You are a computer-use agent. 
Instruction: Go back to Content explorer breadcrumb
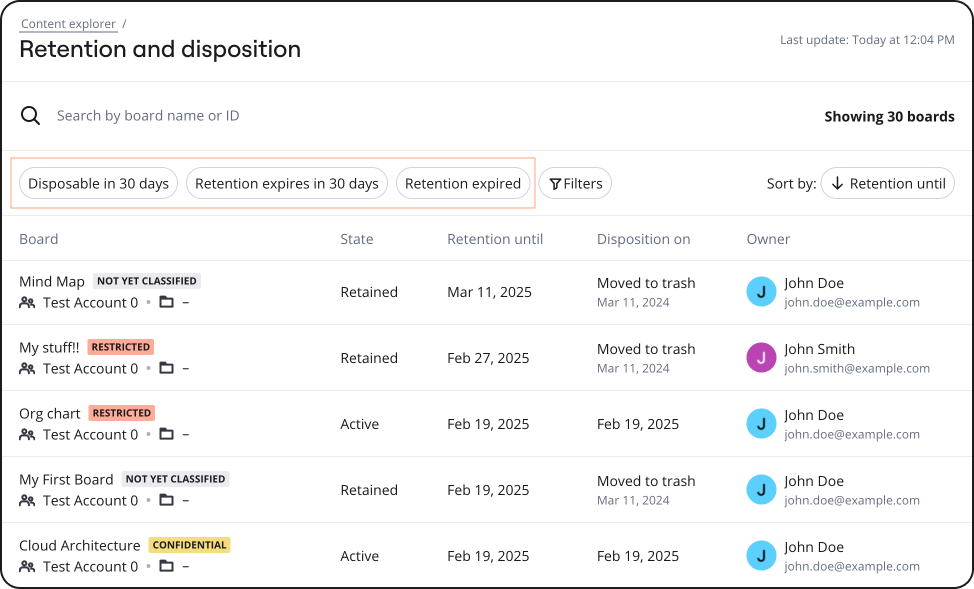point(68,23)
